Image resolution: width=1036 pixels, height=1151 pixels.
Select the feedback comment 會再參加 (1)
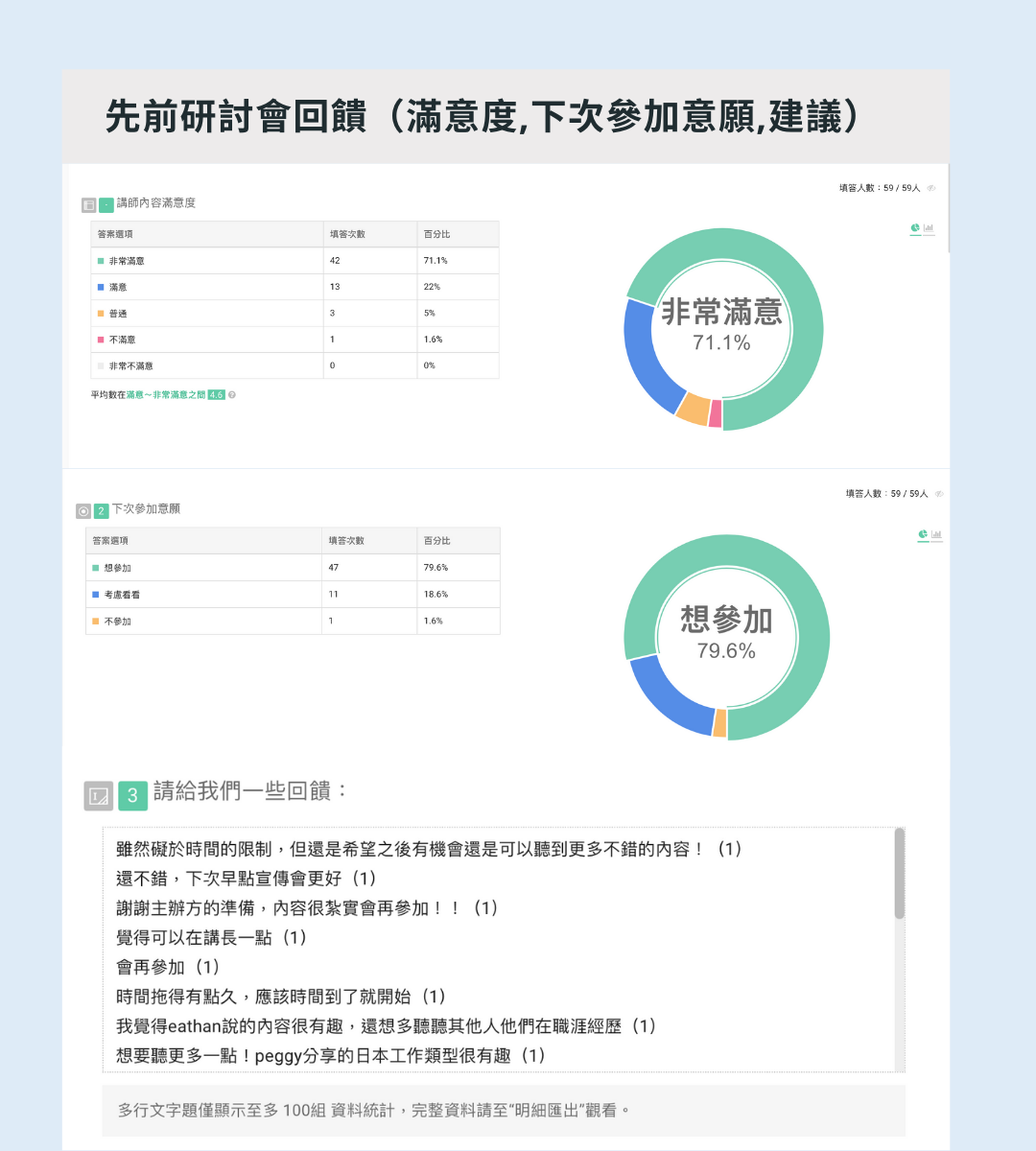(x=168, y=967)
